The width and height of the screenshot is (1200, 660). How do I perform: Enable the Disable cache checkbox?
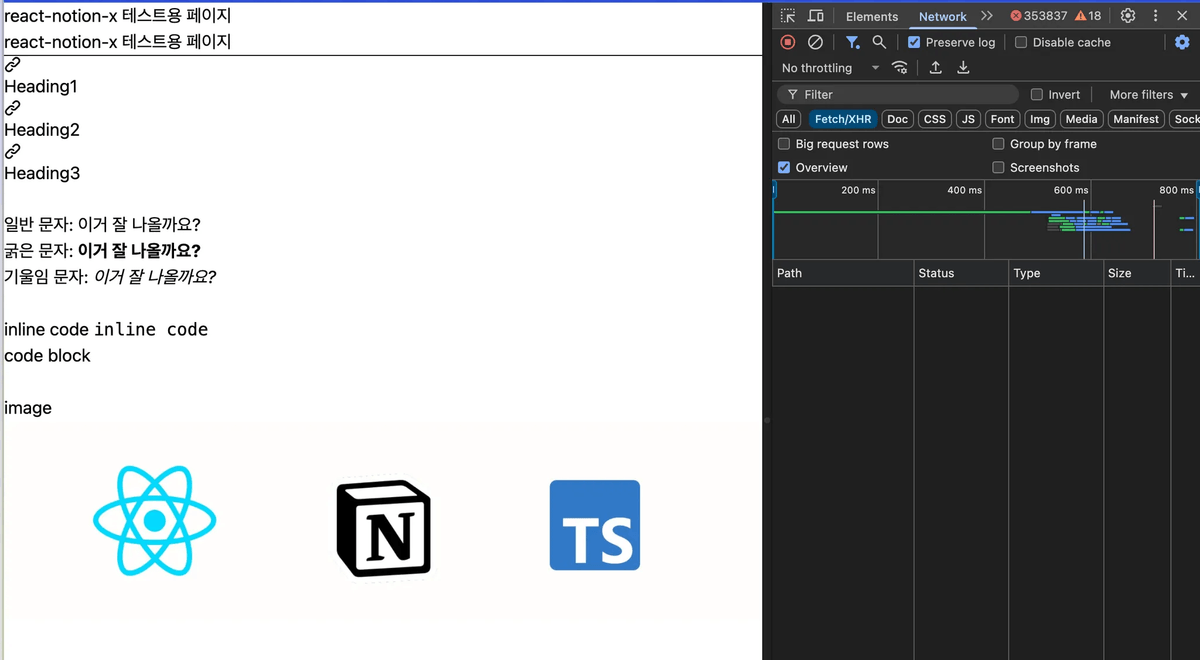1021,42
